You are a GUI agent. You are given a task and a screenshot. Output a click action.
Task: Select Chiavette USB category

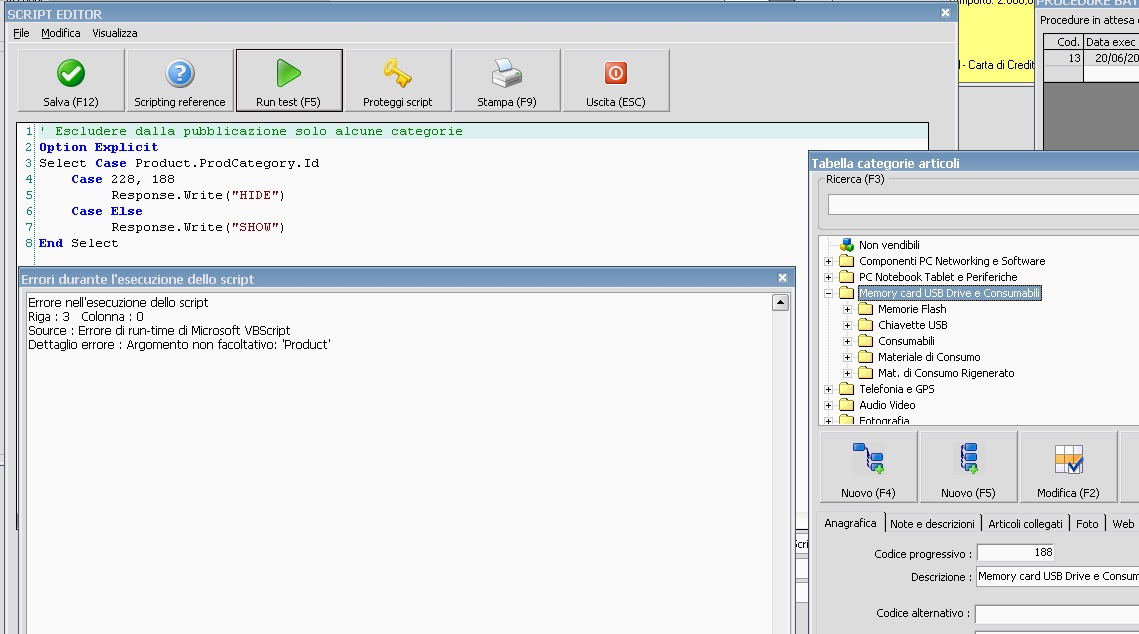point(913,325)
